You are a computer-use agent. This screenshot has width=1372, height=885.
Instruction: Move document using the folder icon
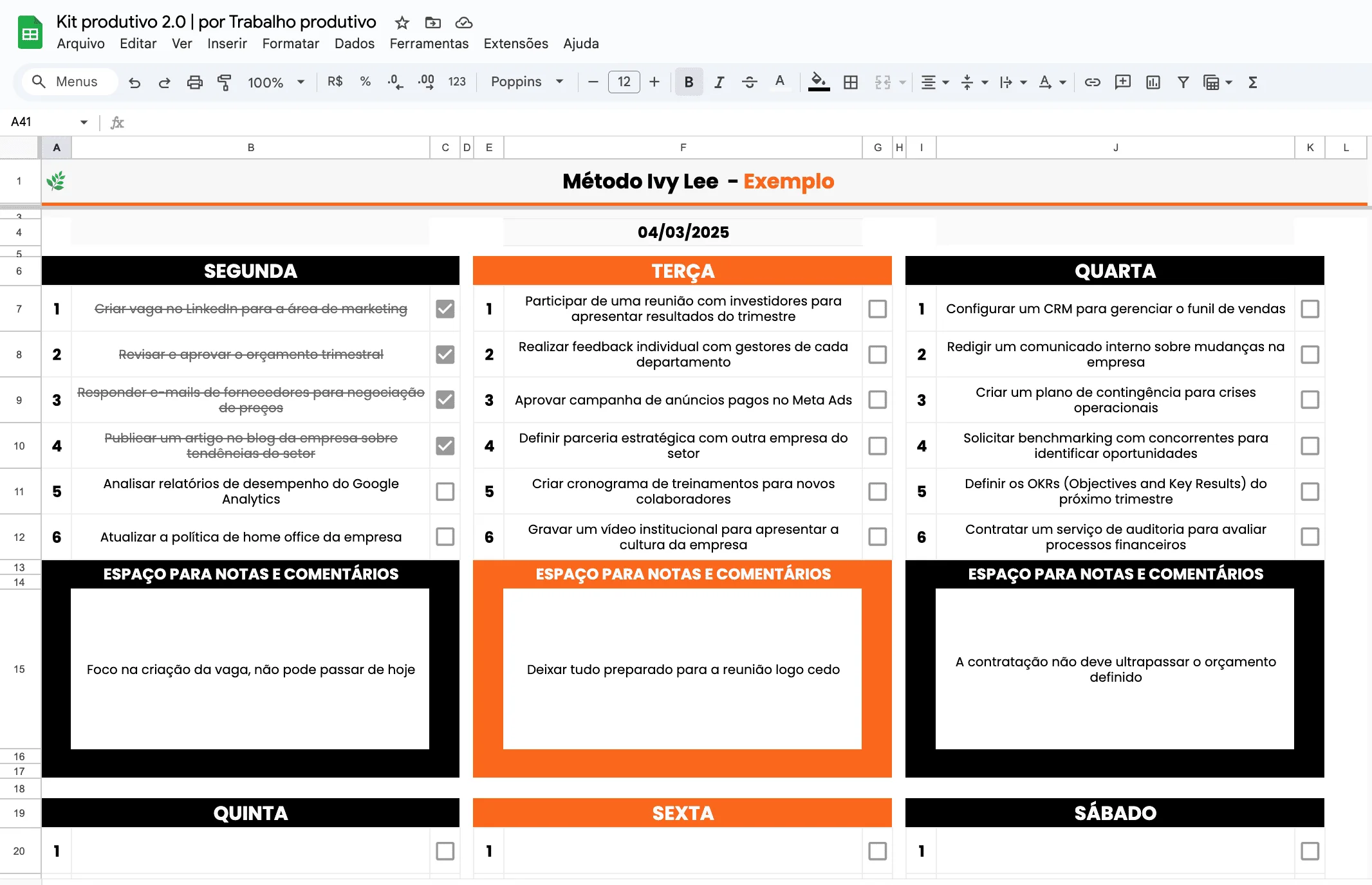(x=433, y=23)
